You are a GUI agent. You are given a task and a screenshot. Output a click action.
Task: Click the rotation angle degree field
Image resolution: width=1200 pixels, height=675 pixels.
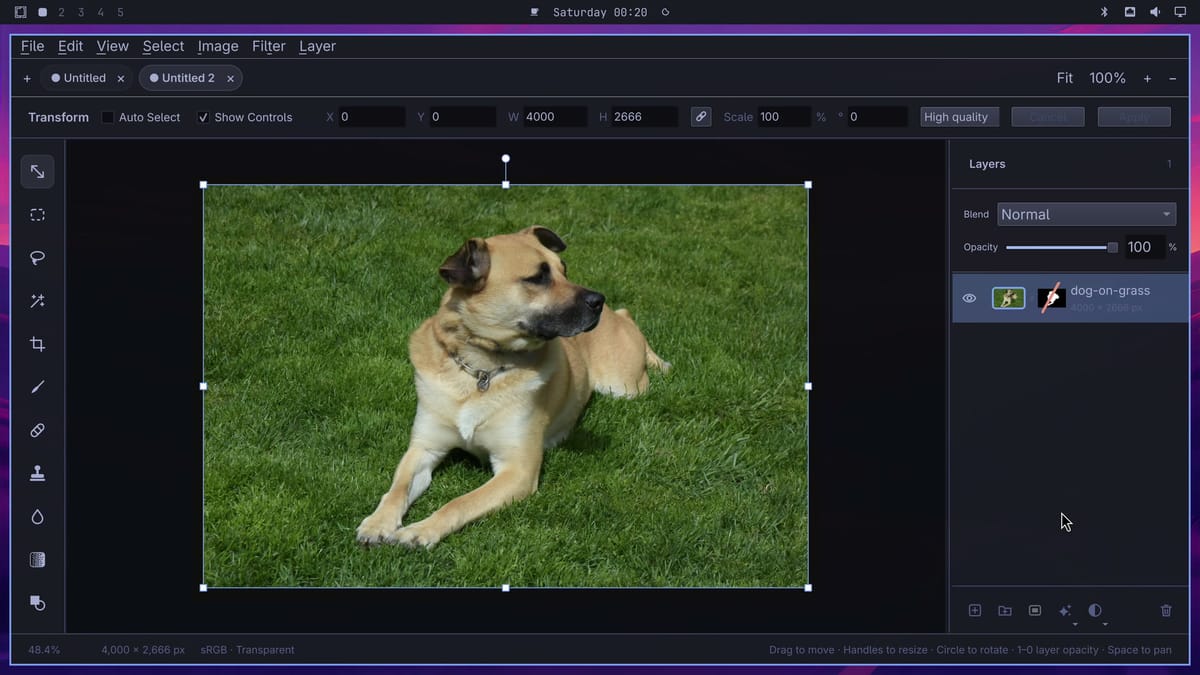point(878,117)
